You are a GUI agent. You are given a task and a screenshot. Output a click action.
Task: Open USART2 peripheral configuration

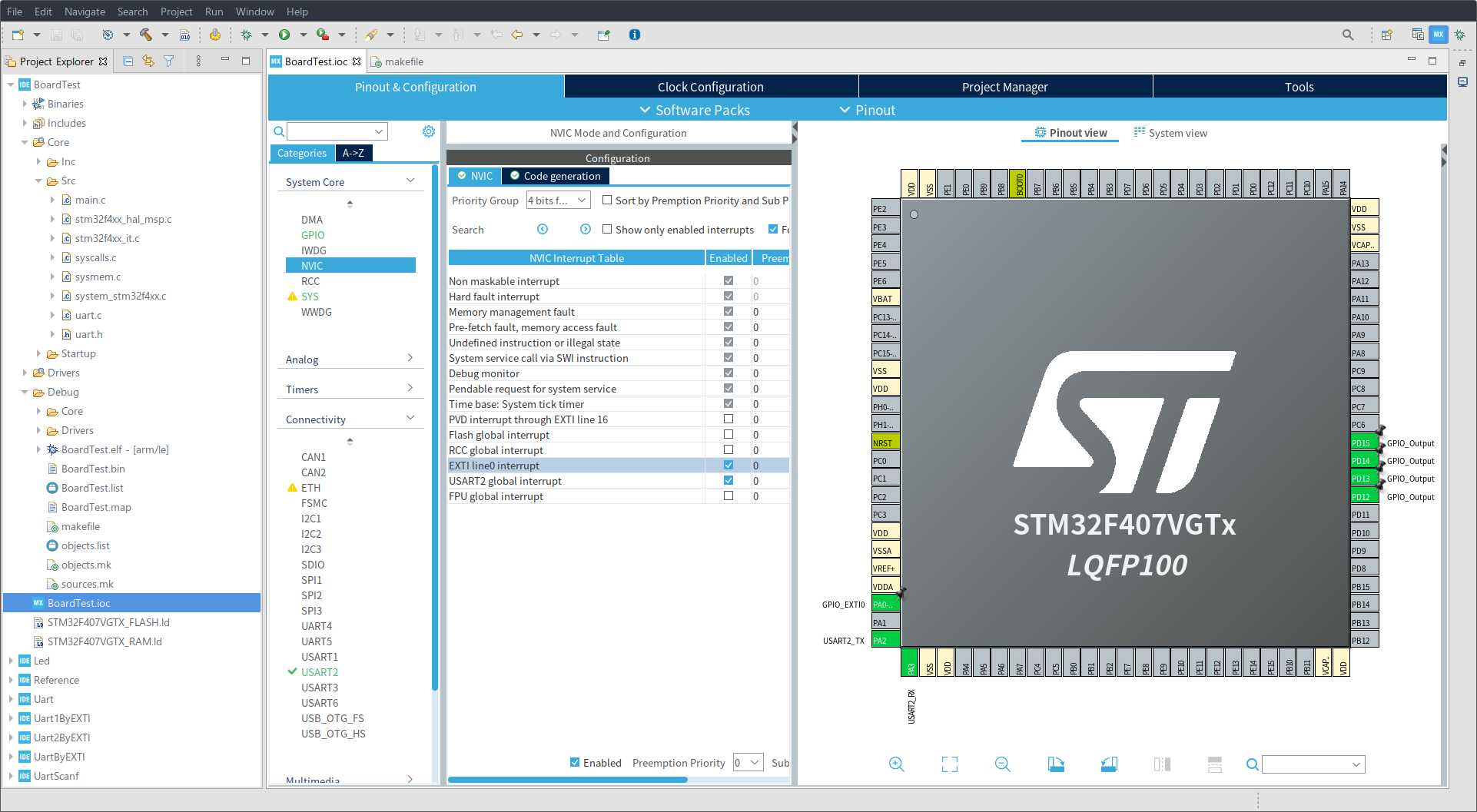[x=320, y=672]
